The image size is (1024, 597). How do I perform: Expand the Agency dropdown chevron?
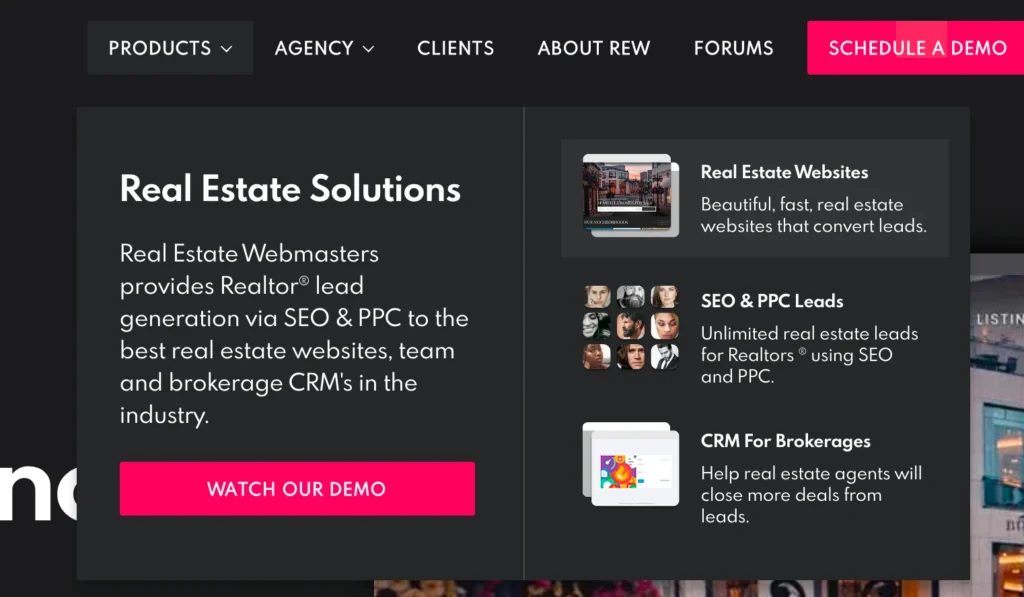click(368, 49)
